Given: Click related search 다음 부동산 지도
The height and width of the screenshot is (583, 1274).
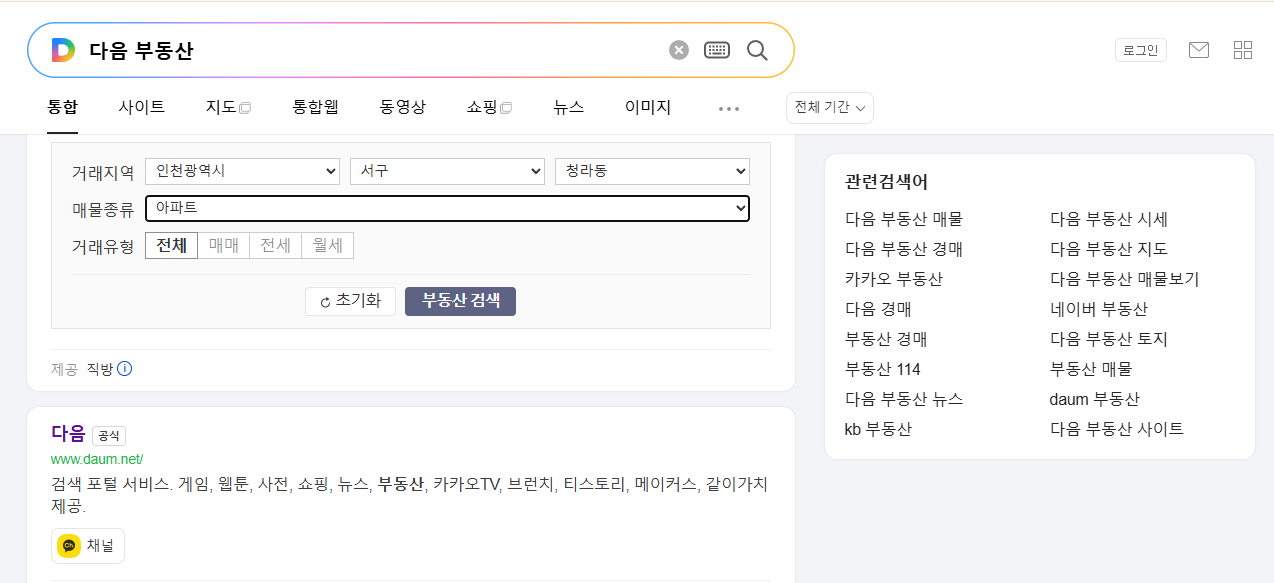Looking at the screenshot, I should (1109, 249).
